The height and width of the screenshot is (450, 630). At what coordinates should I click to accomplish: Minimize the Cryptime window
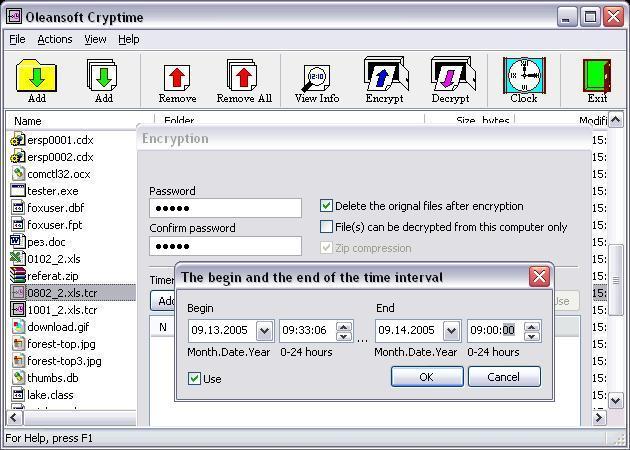coord(567,17)
